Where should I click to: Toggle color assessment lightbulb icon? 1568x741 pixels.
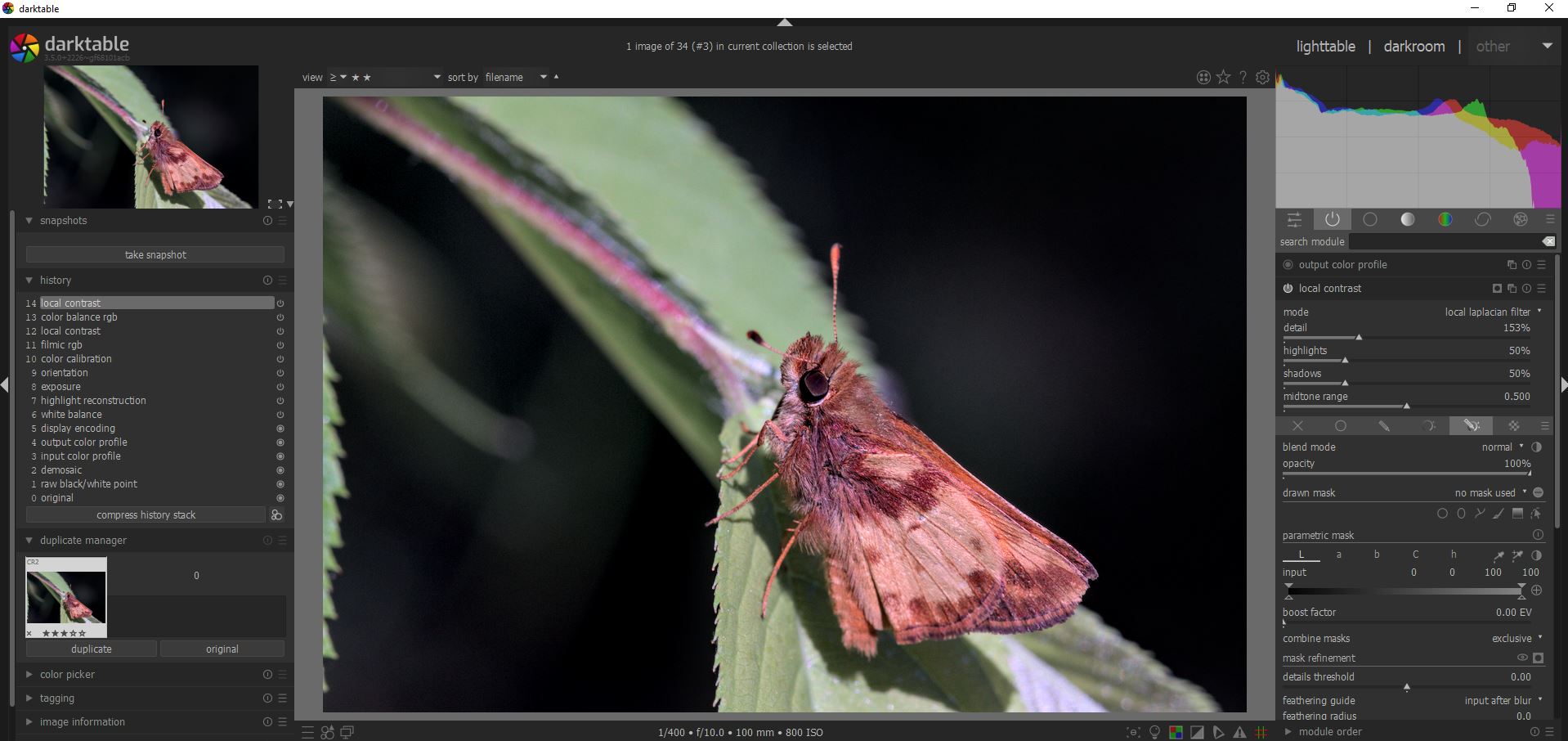point(1154,732)
